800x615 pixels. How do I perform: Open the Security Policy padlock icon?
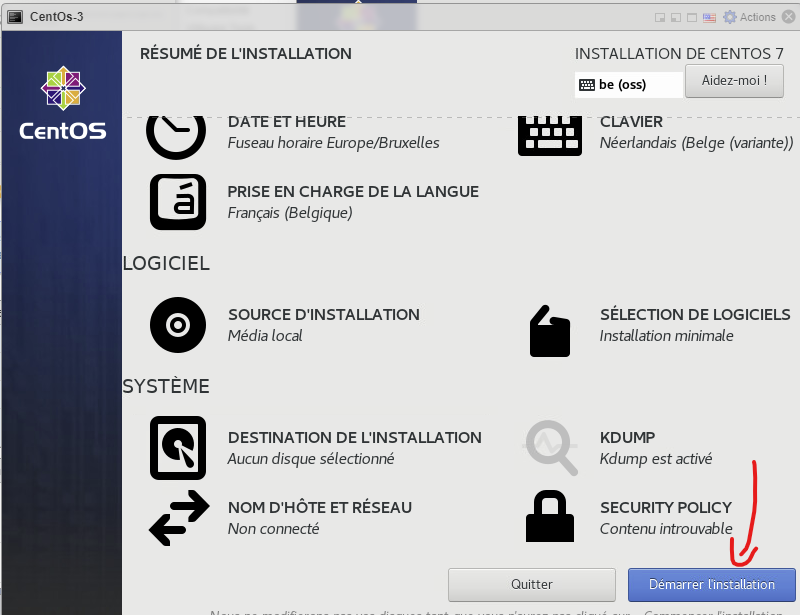[549, 516]
